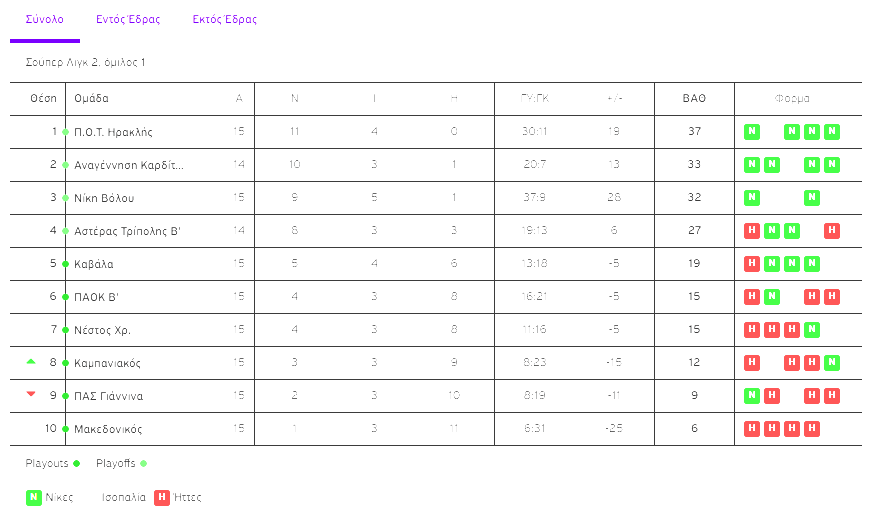The height and width of the screenshot is (523, 895).
Task: Click the red down arrow beside ΠΑΣ Γιάννινα
Action: coord(31,394)
